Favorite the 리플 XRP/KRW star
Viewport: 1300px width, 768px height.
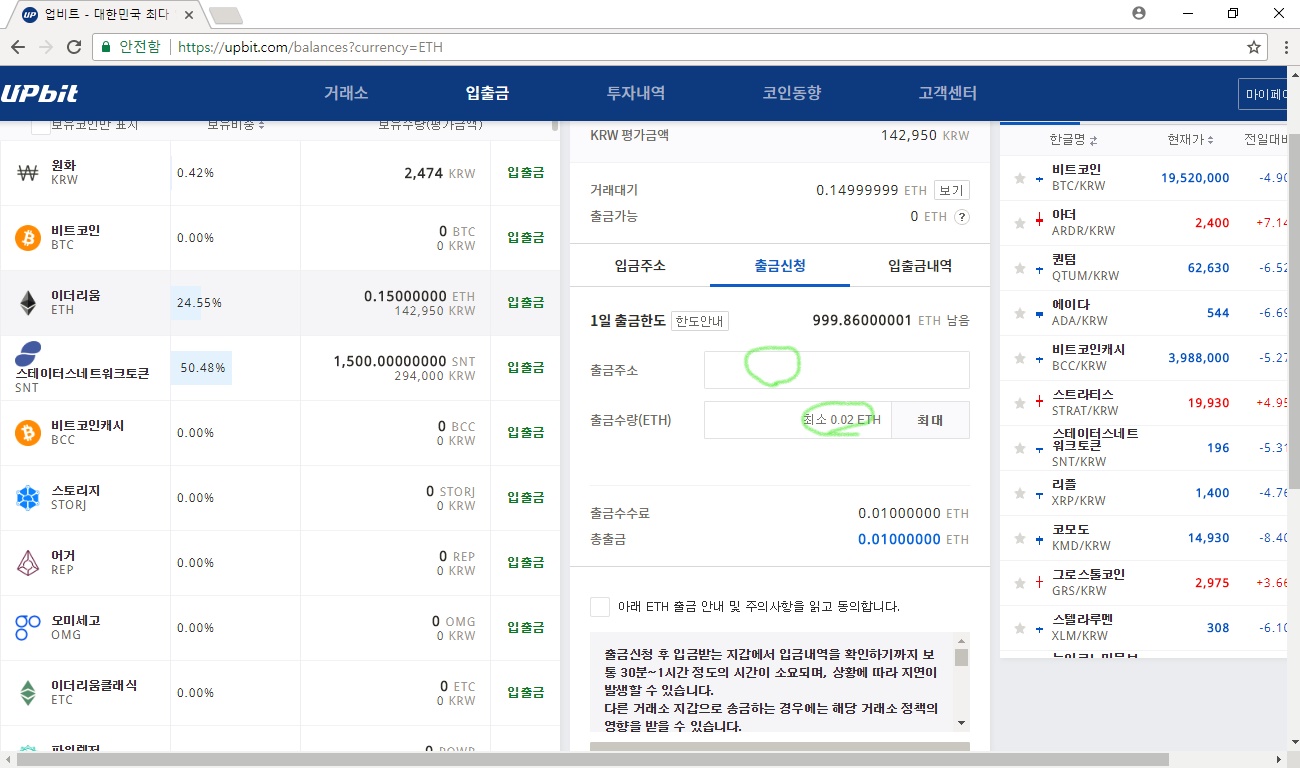(1020, 493)
